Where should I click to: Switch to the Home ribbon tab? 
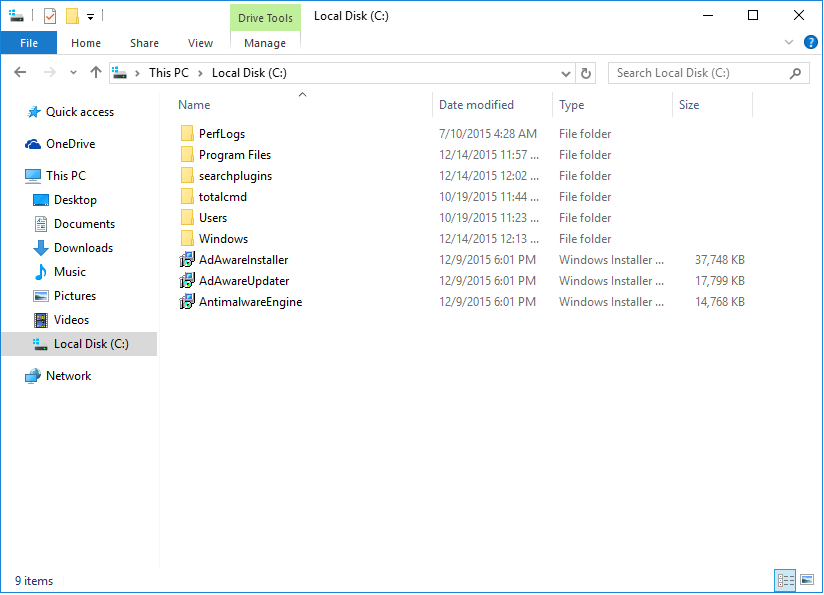pos(86,43)
